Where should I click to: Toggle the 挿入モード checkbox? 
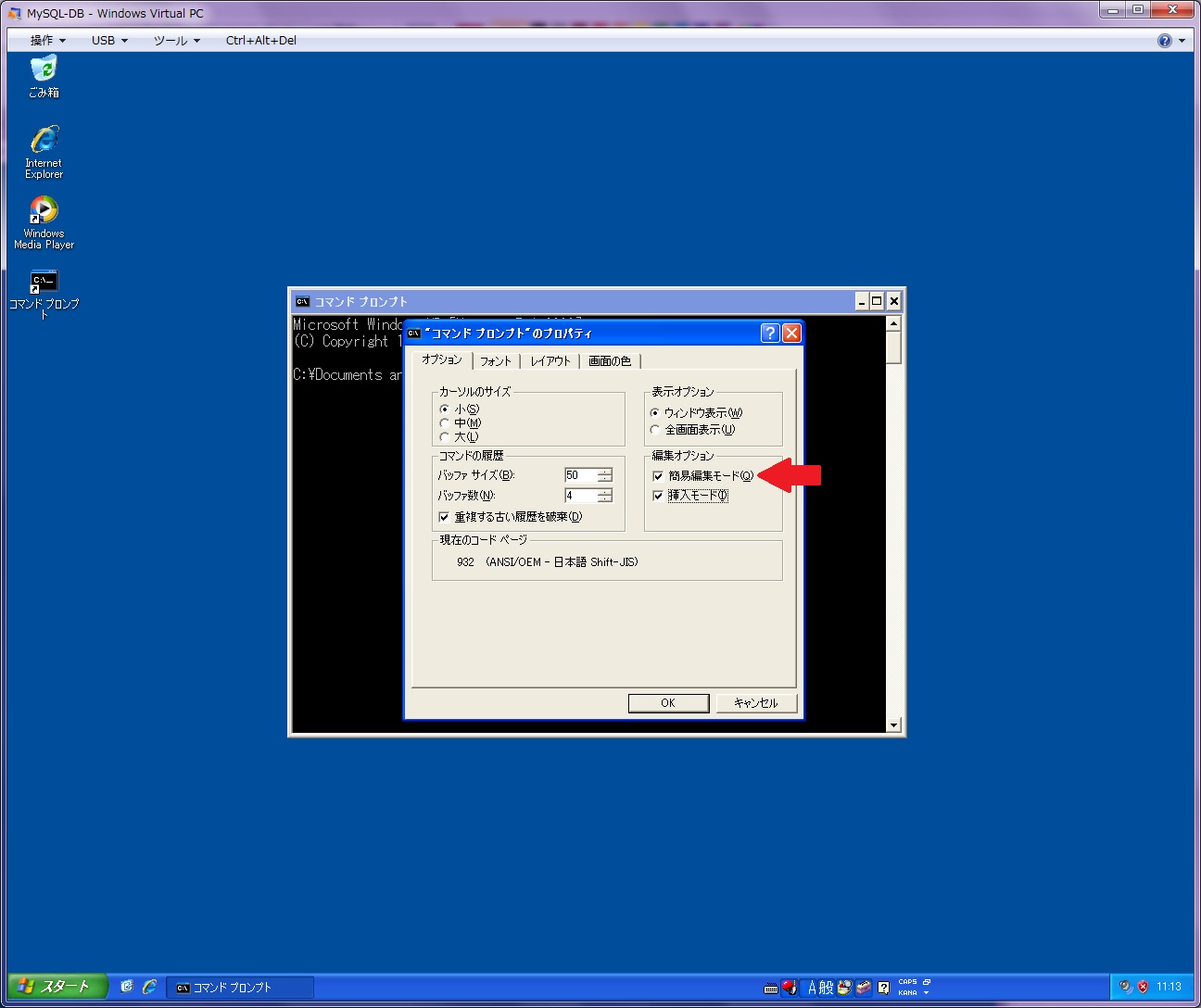[x=658, y=496]
